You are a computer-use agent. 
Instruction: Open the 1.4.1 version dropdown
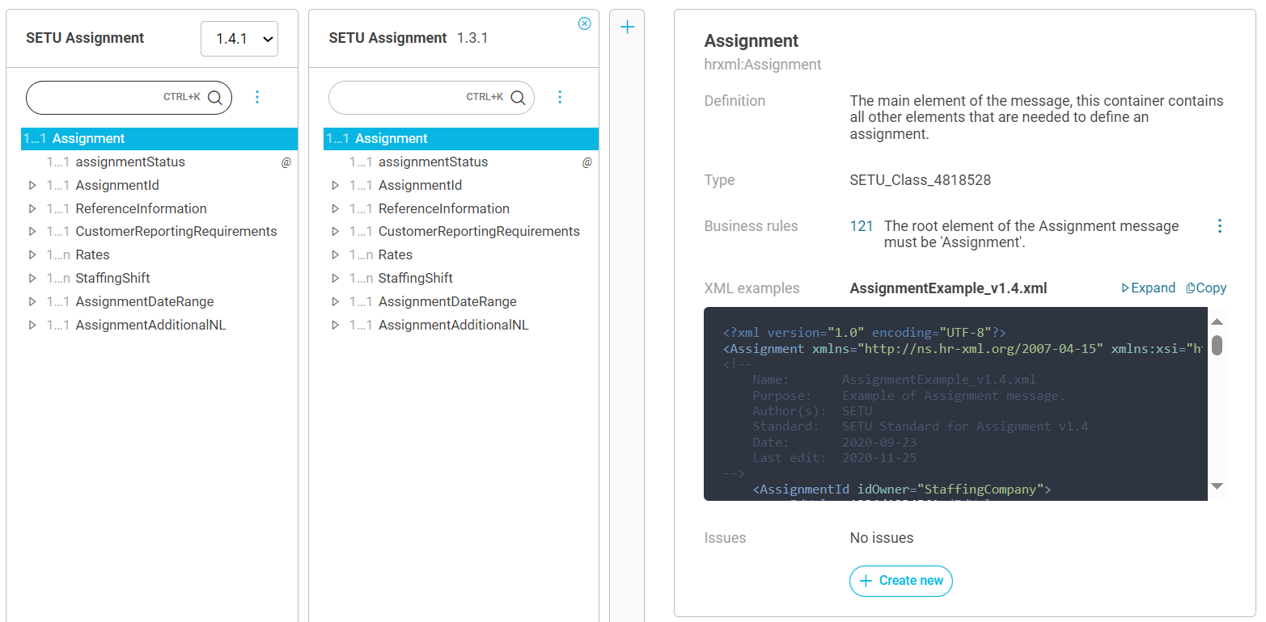coord(239,39)
